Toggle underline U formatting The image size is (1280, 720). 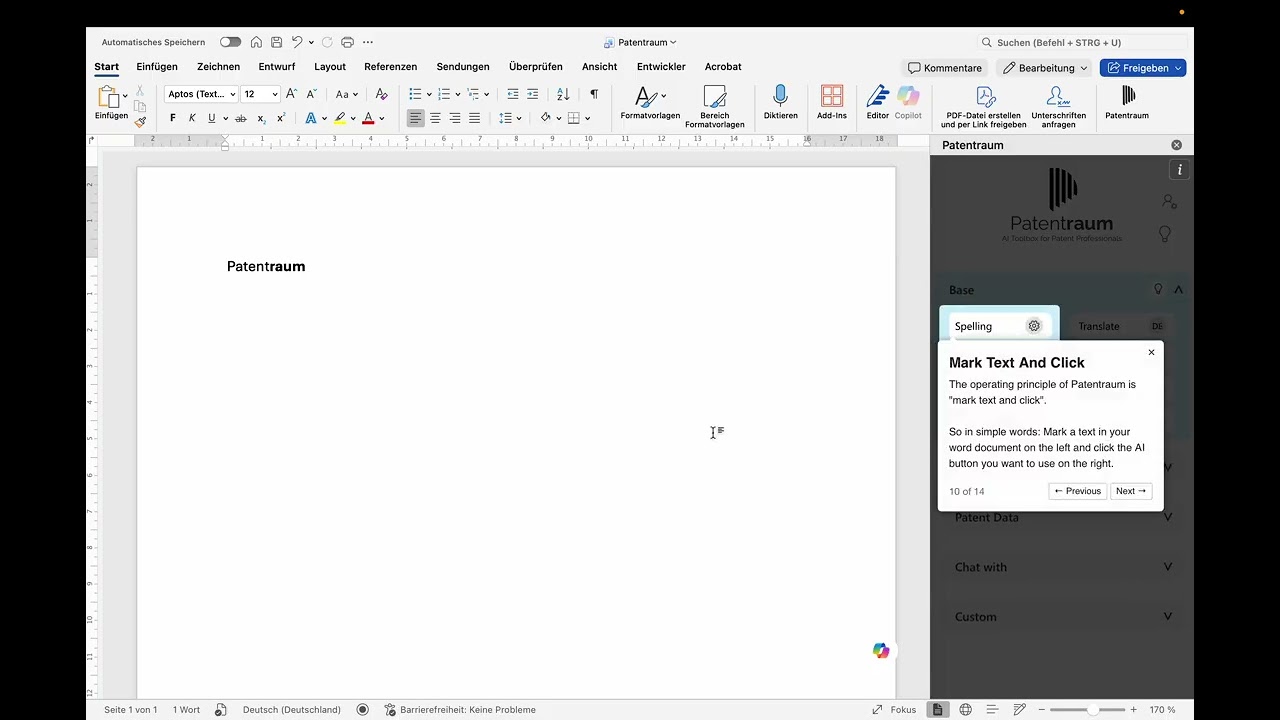pyautogui.click(x=211, y=118)
